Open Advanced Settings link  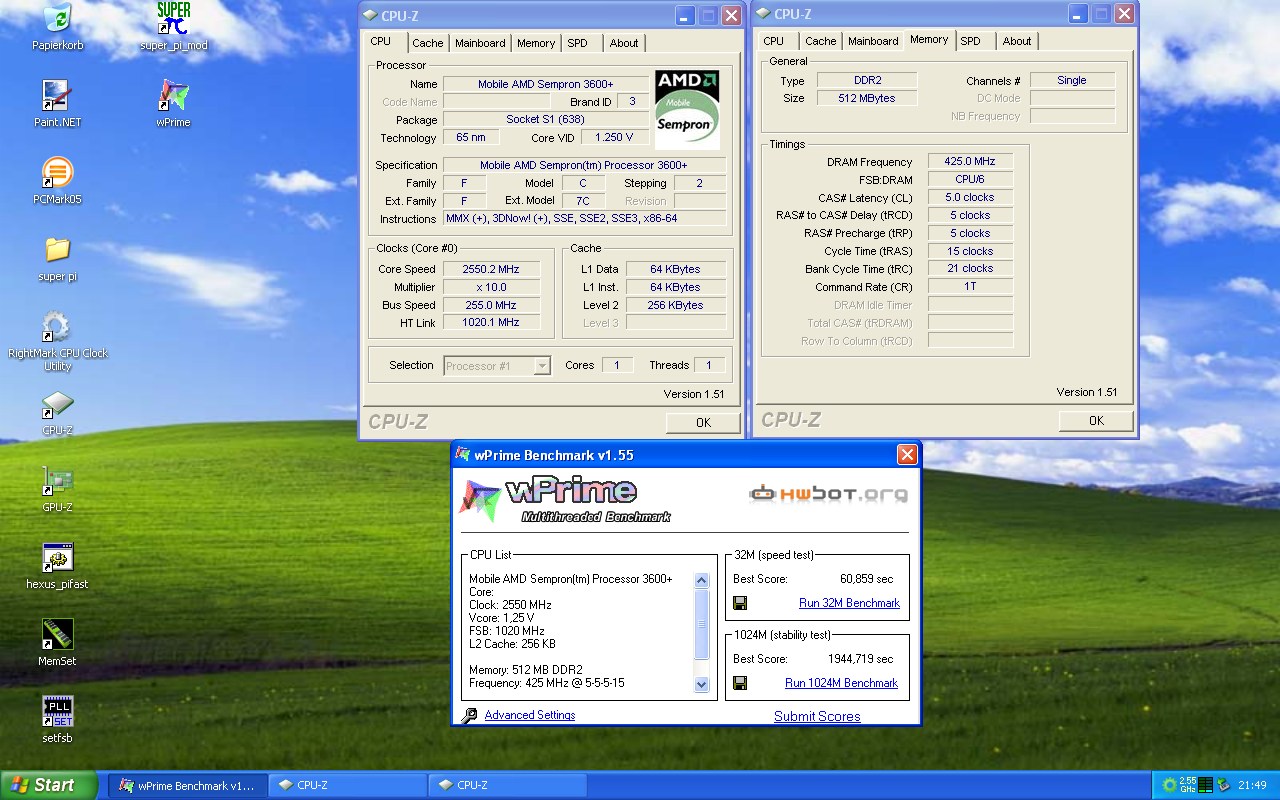coord(530,715)
